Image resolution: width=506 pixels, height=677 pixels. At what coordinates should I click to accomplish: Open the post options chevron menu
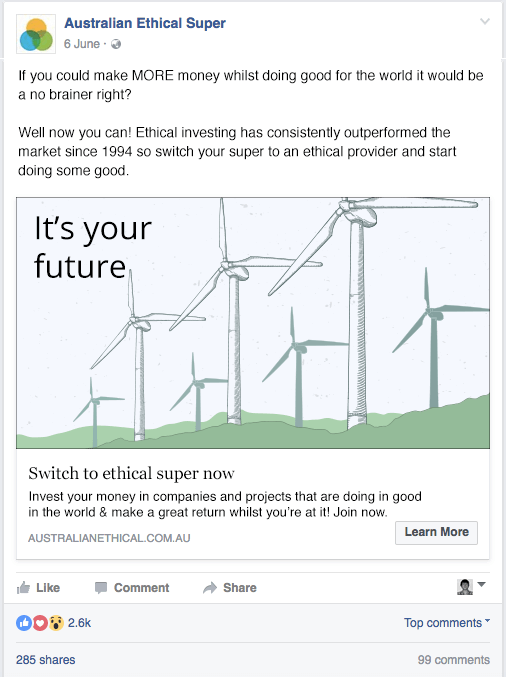(x=485, y=21)
